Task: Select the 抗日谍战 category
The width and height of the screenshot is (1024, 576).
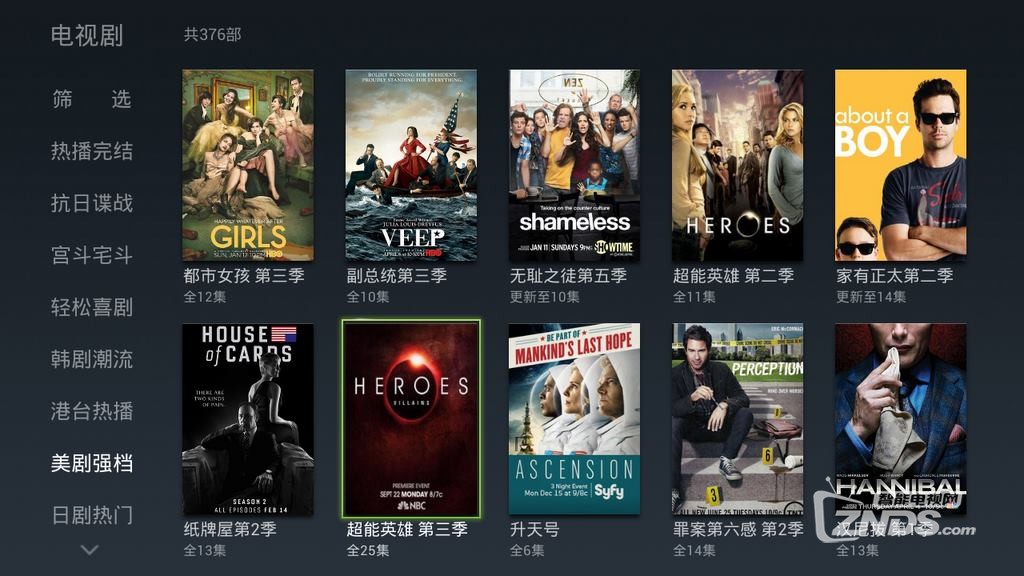Action: pyautogui.click(x=92, y=203)
